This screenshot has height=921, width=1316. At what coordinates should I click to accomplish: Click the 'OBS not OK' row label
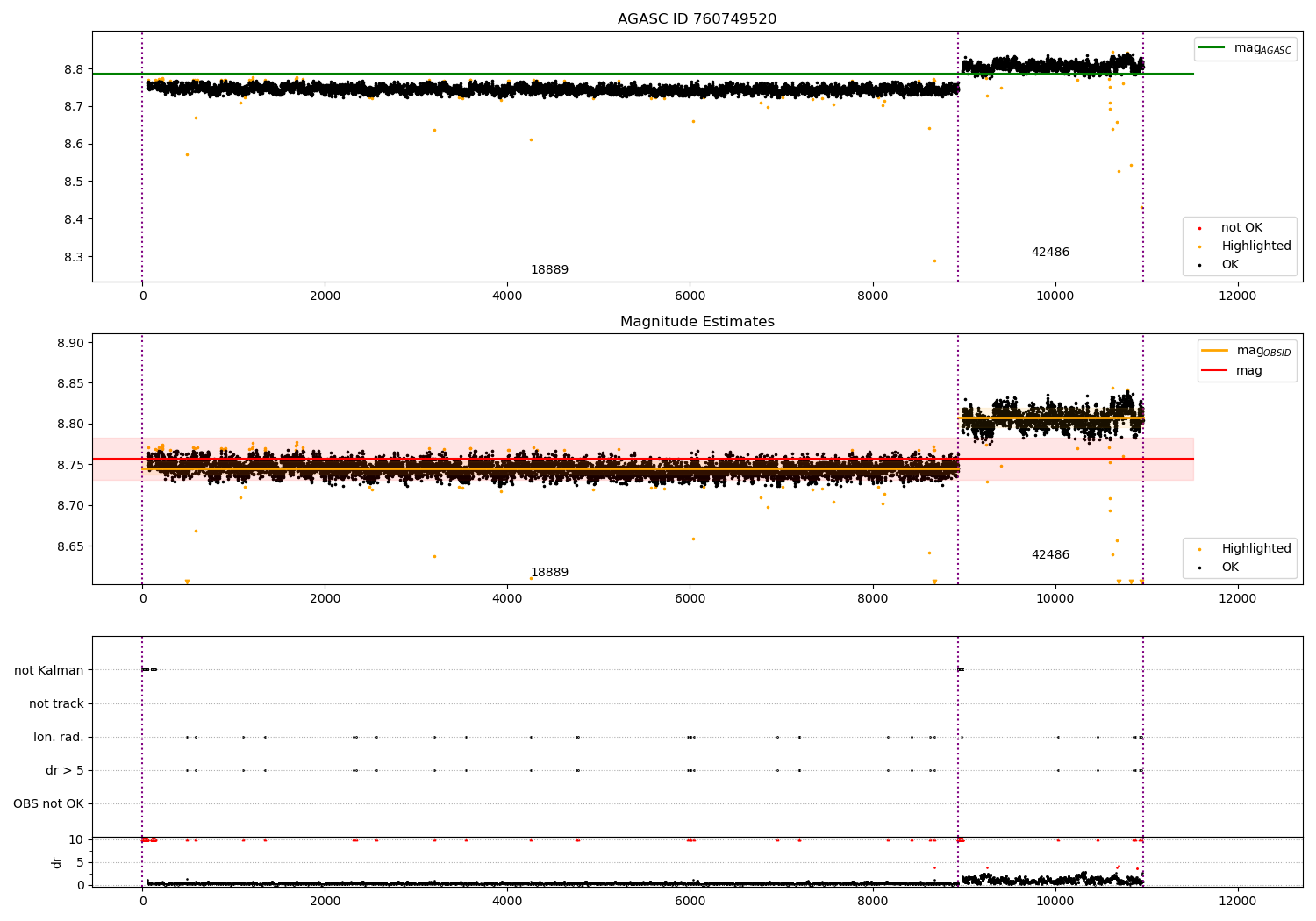coord(49,804)
